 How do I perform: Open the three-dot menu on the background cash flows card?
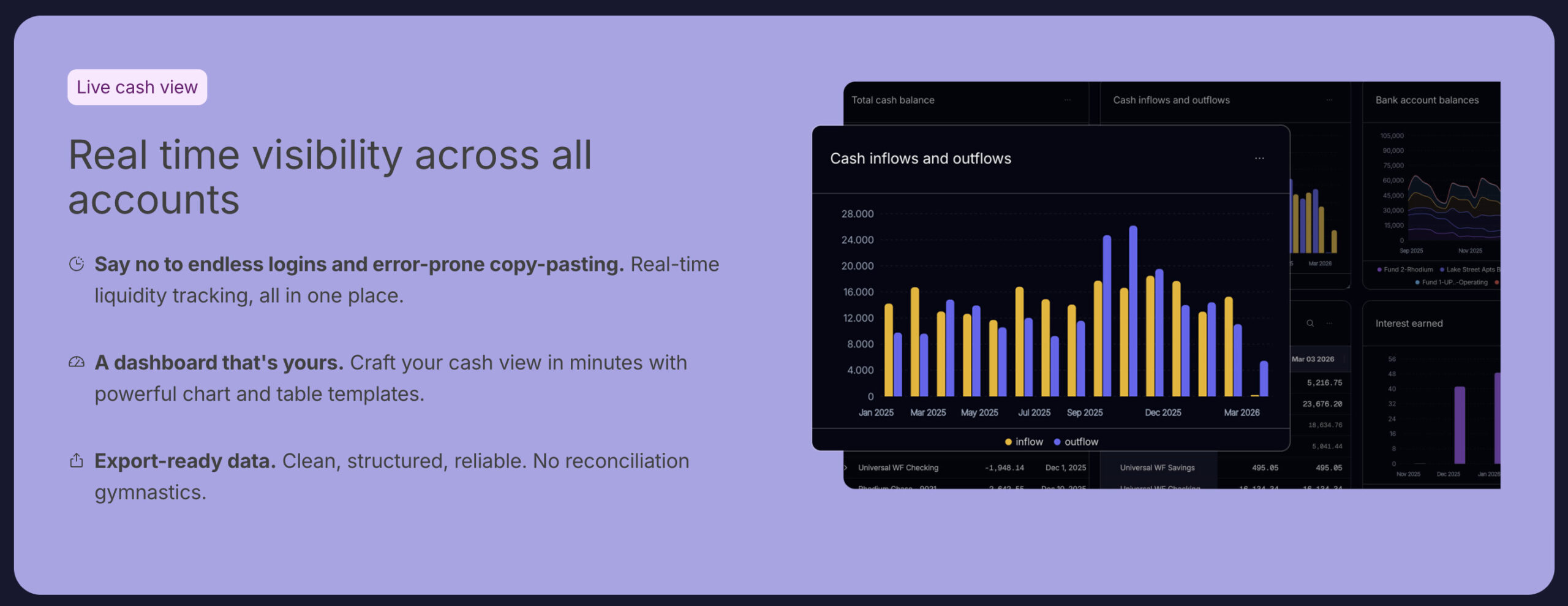click(x=1329, y=100)
